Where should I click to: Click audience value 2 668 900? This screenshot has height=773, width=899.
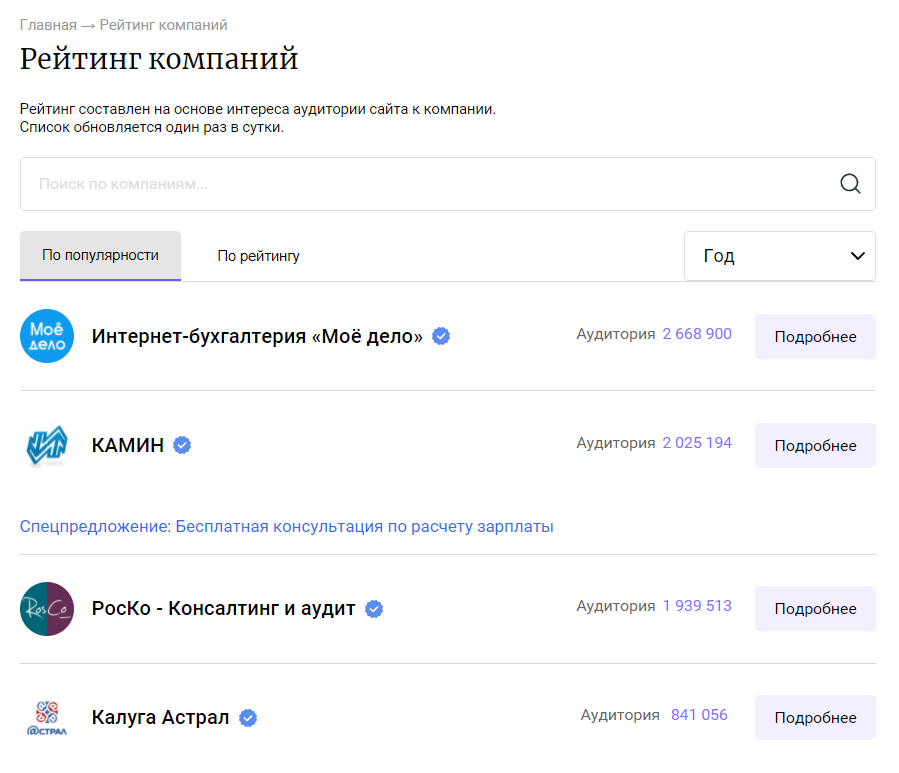click(697, 334)
